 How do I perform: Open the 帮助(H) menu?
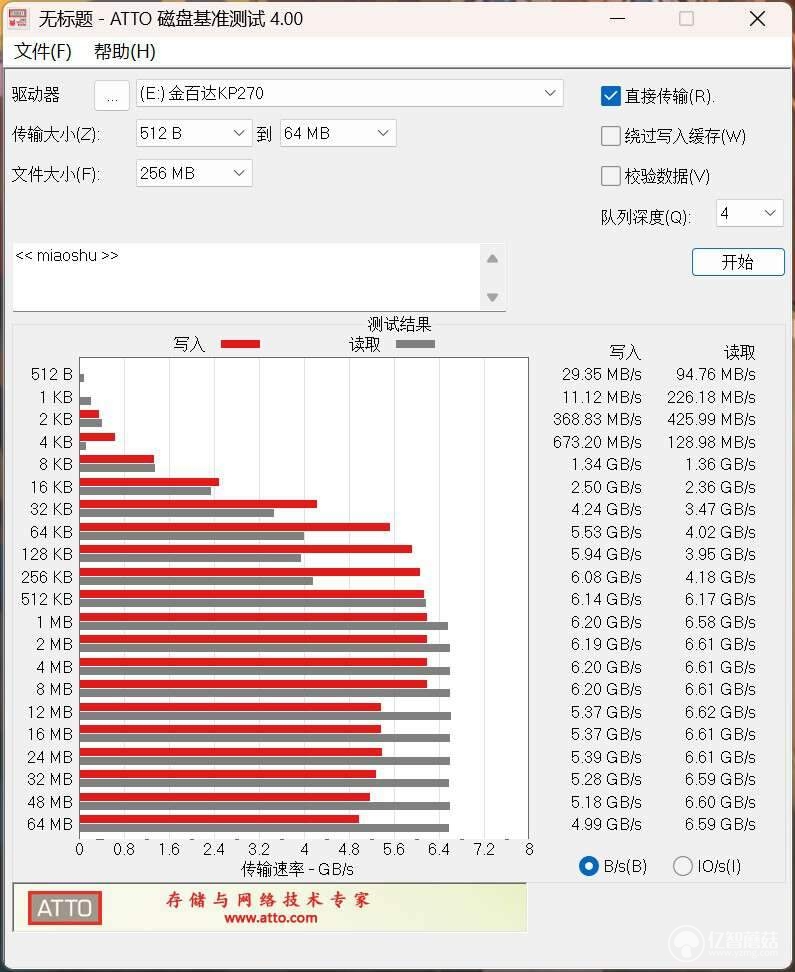click(125, 51)
